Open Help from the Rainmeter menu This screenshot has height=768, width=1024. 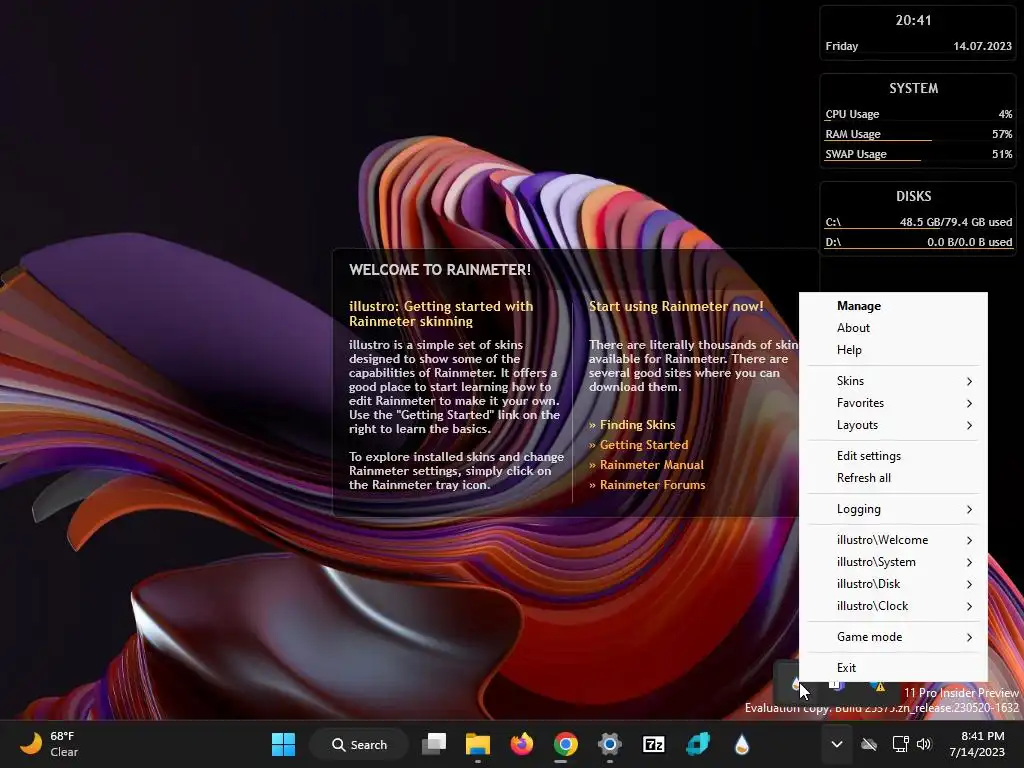pos(893,350)
